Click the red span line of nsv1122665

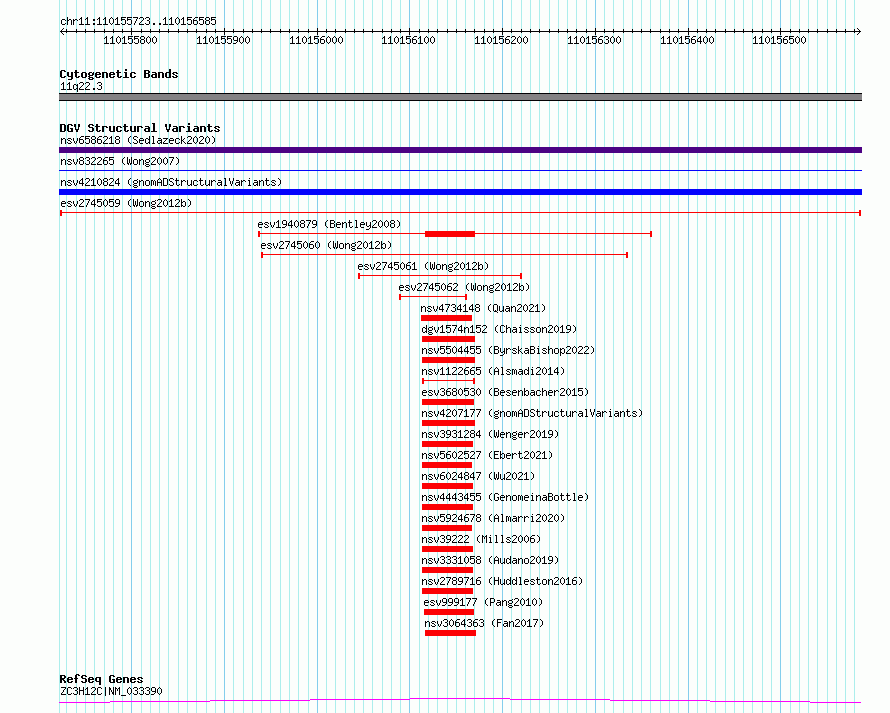pos(448,381)
